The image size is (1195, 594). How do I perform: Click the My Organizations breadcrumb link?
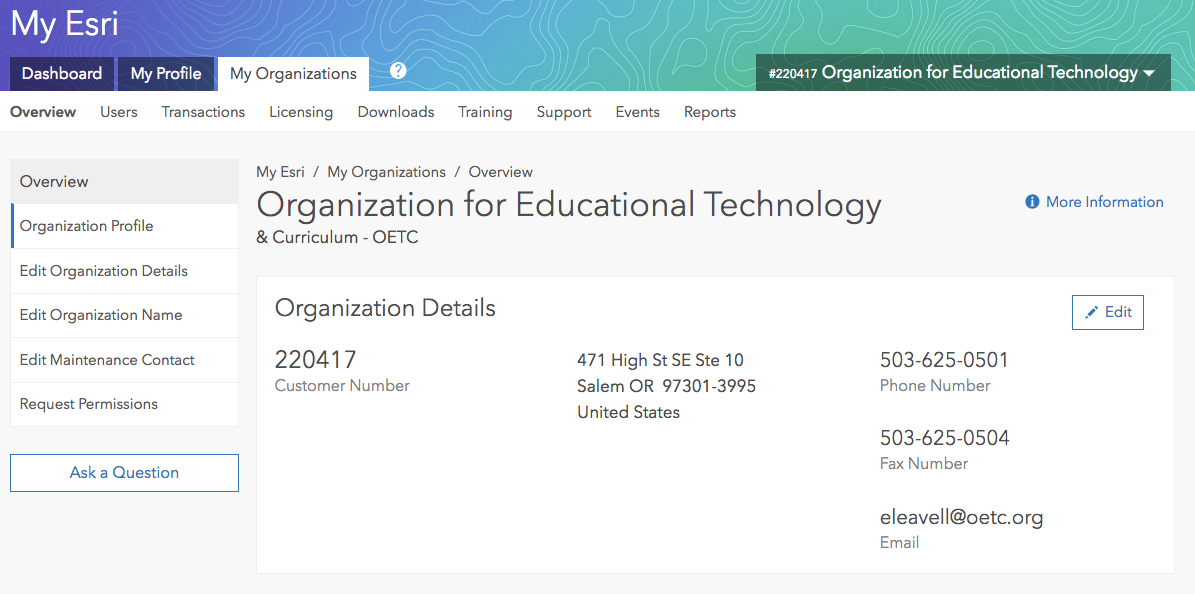point(386,172)
